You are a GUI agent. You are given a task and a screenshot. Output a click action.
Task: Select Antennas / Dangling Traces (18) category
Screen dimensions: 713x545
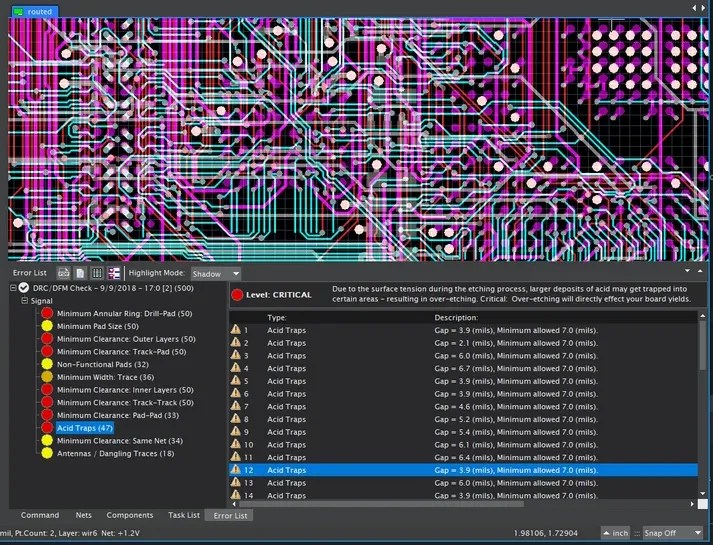click(115, 453)
